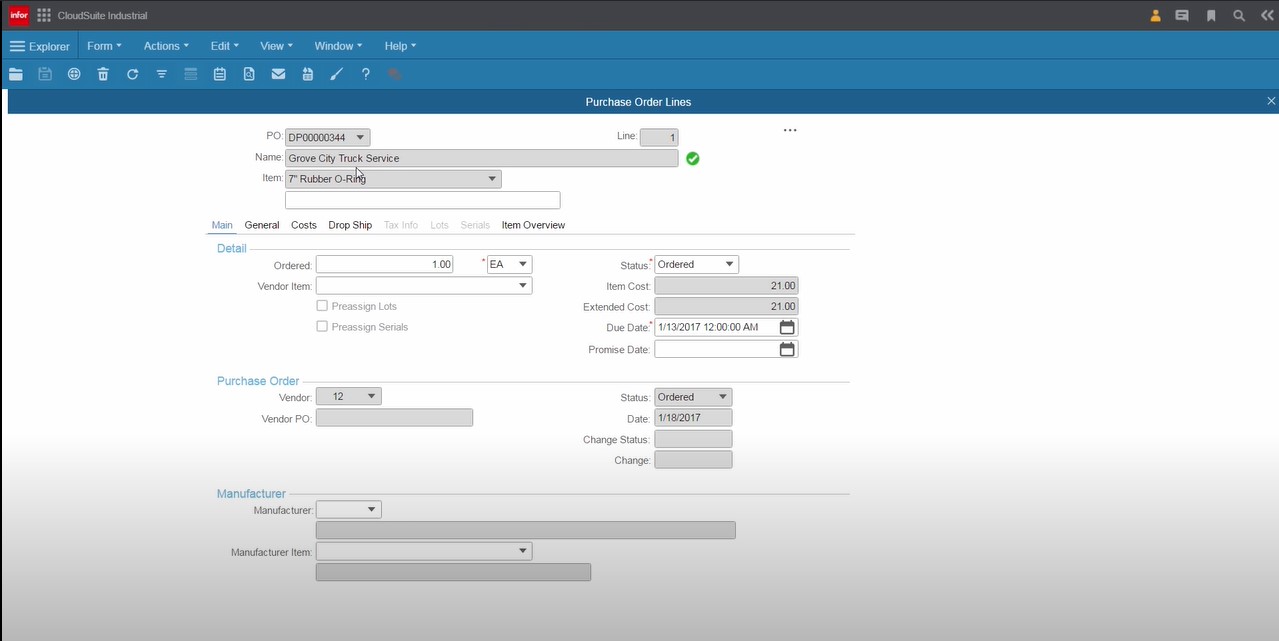Viewport: 1279px width, 641px height.
Task: Switch to the Drop Ship tab
Action: pyautogui.click(x=350, y=225)
